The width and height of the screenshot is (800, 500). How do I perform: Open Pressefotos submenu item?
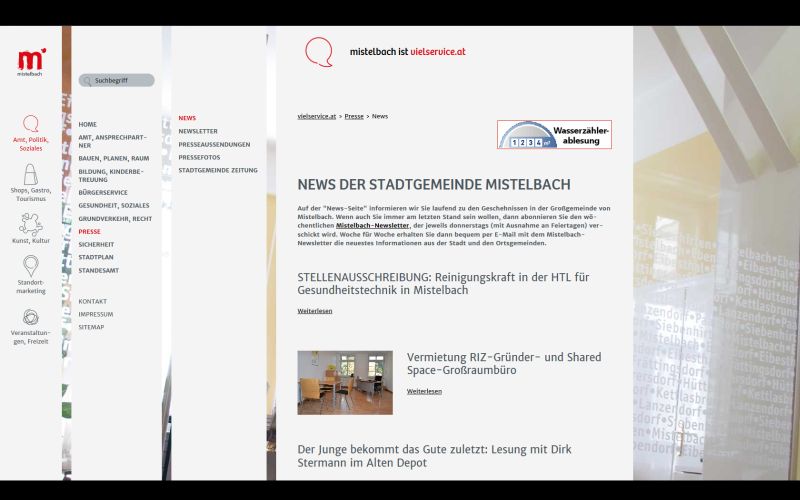tap(199, 158)
